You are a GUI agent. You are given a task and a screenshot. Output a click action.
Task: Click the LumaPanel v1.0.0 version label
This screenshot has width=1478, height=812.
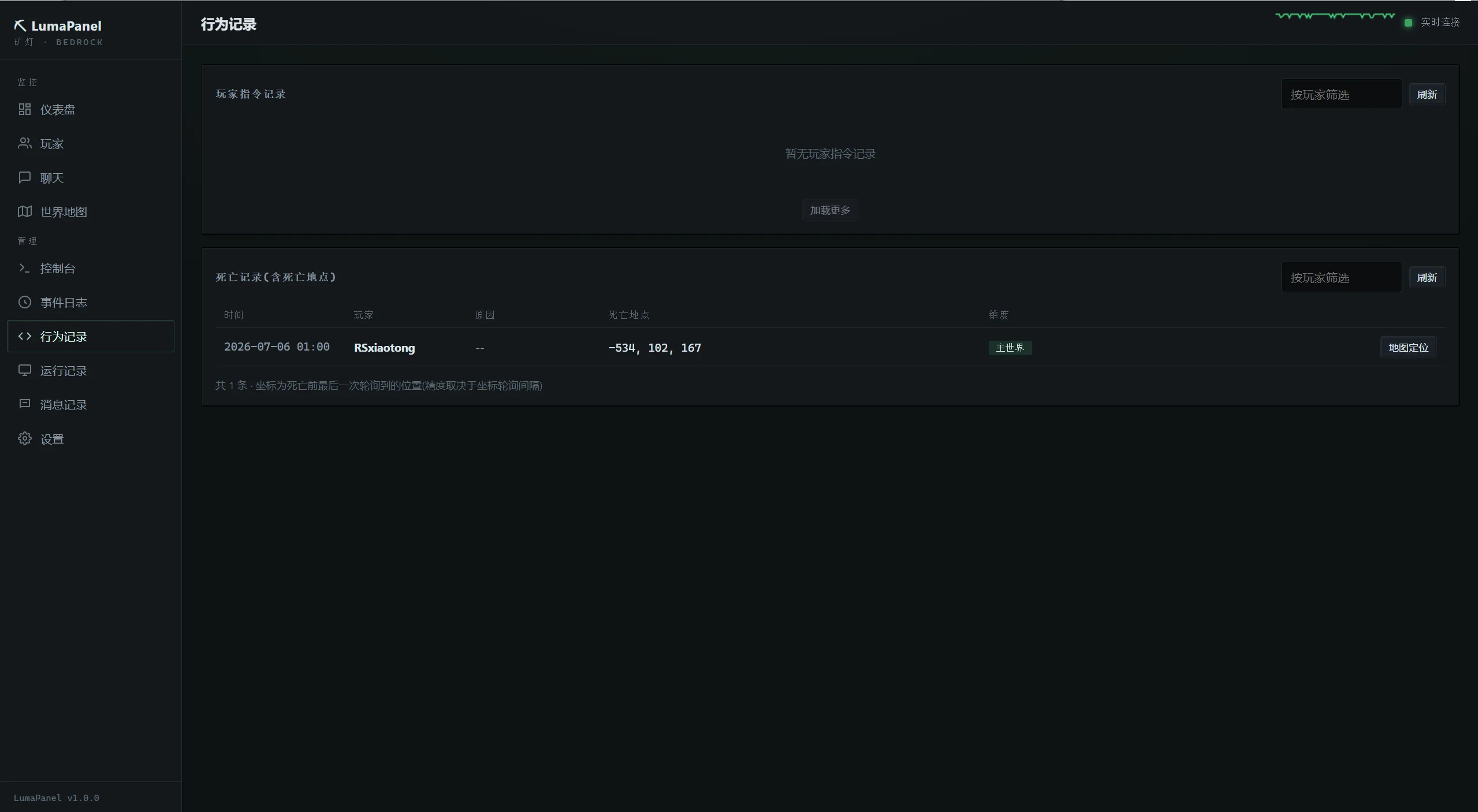(57, 798)
